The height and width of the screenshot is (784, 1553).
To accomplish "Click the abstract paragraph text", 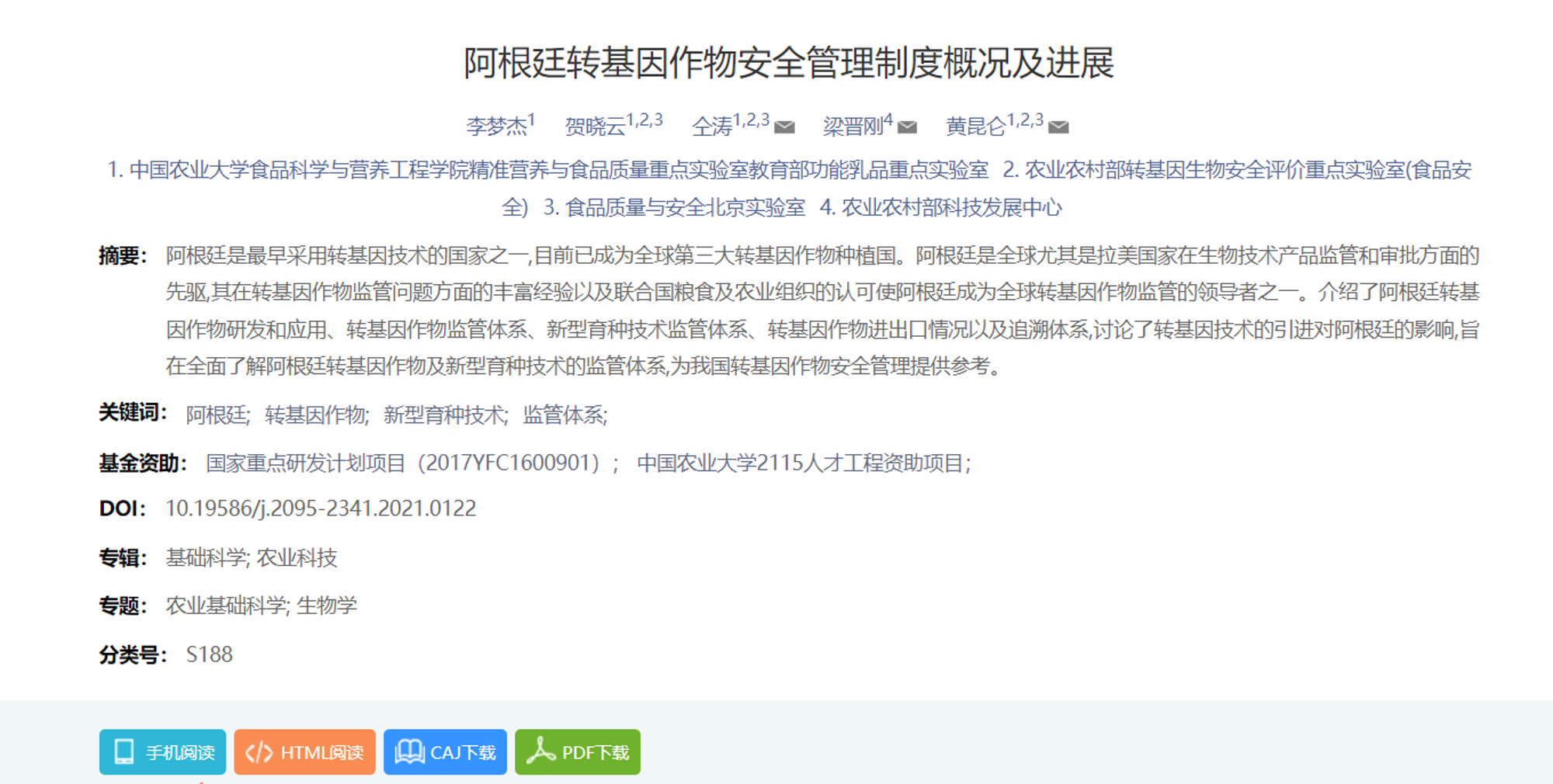I will 822,310.
